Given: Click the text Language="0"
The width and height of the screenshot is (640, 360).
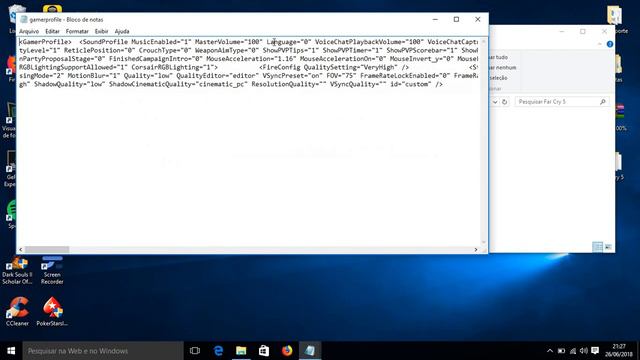Looking at the screenshot, I should (289, 42).
